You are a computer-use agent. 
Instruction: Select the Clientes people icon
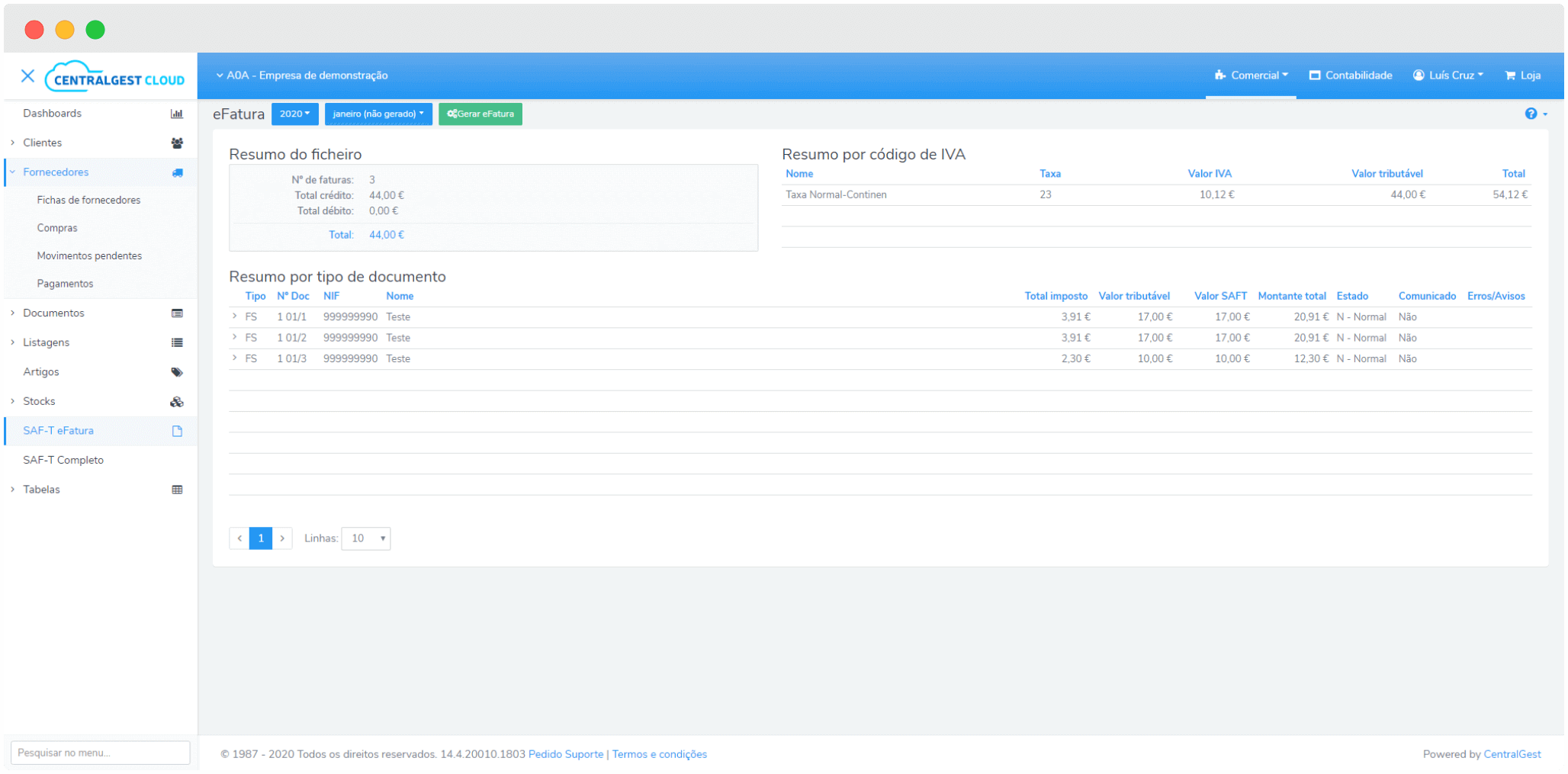point(178,143)
